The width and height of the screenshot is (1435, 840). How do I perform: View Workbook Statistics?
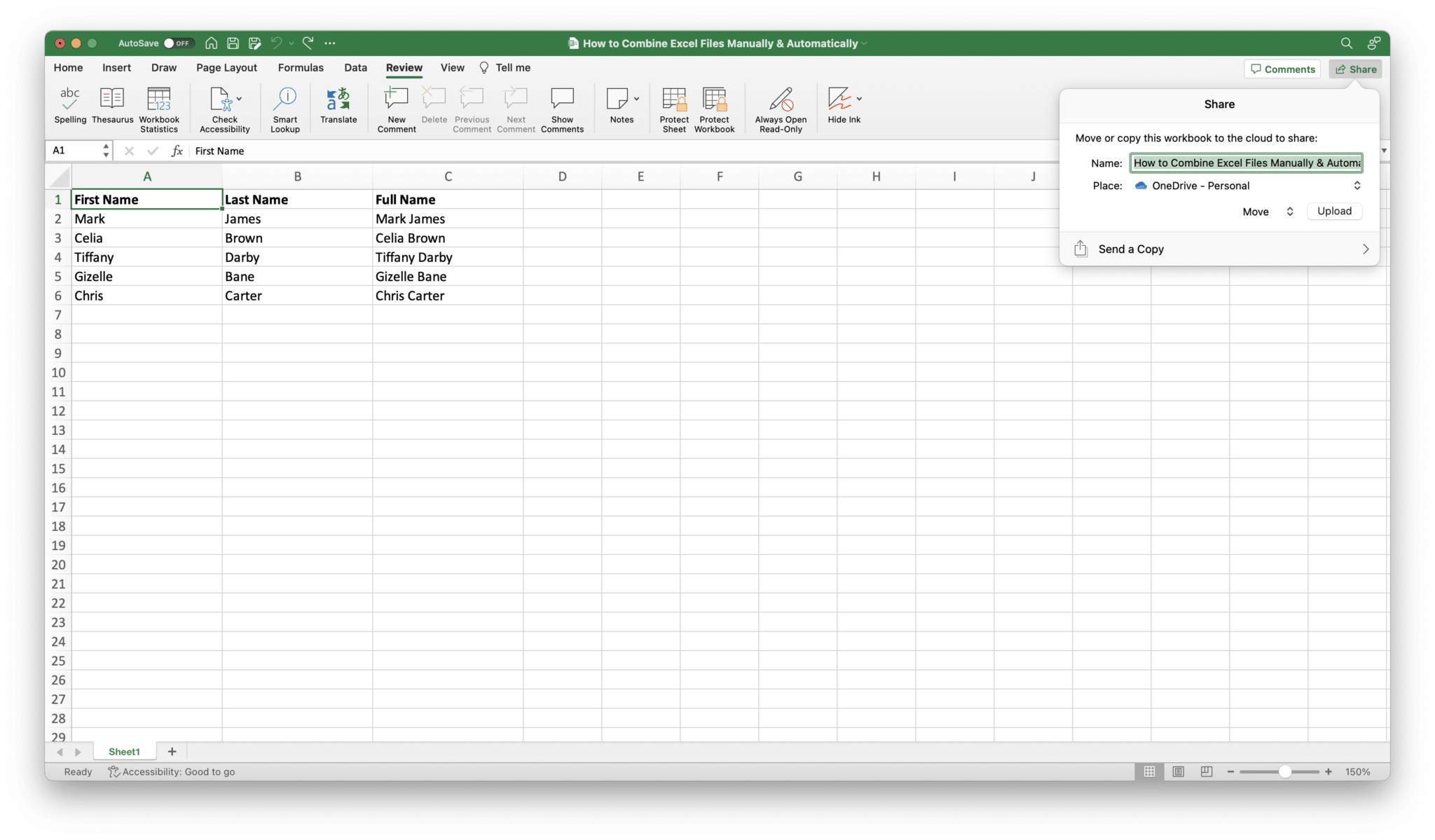click(159, 106)
